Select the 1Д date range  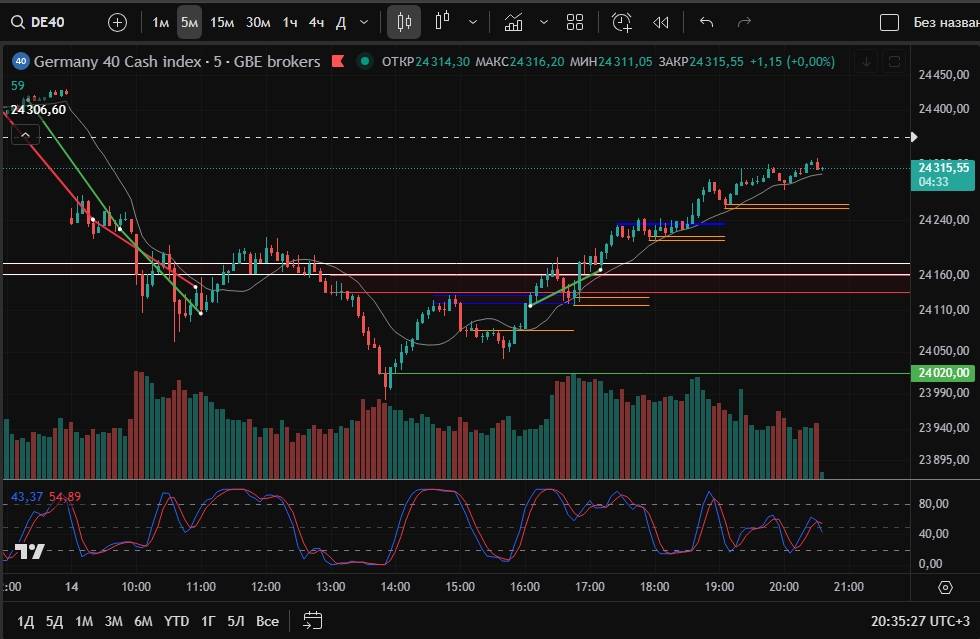(x=25, y=621)
